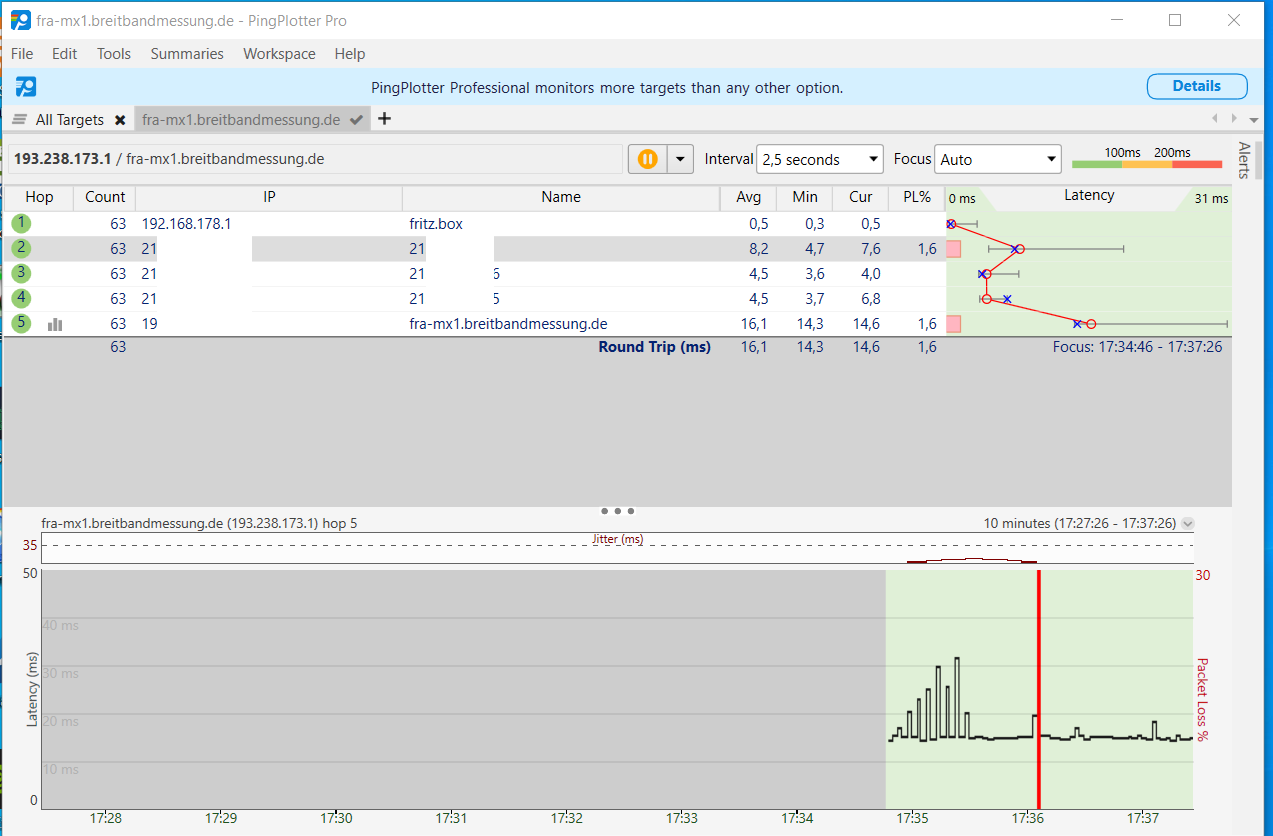The height and width of the screenshot is (836, 1273).
Task: Click the PingPlotter logo in the blue banner
Action: 26,87
